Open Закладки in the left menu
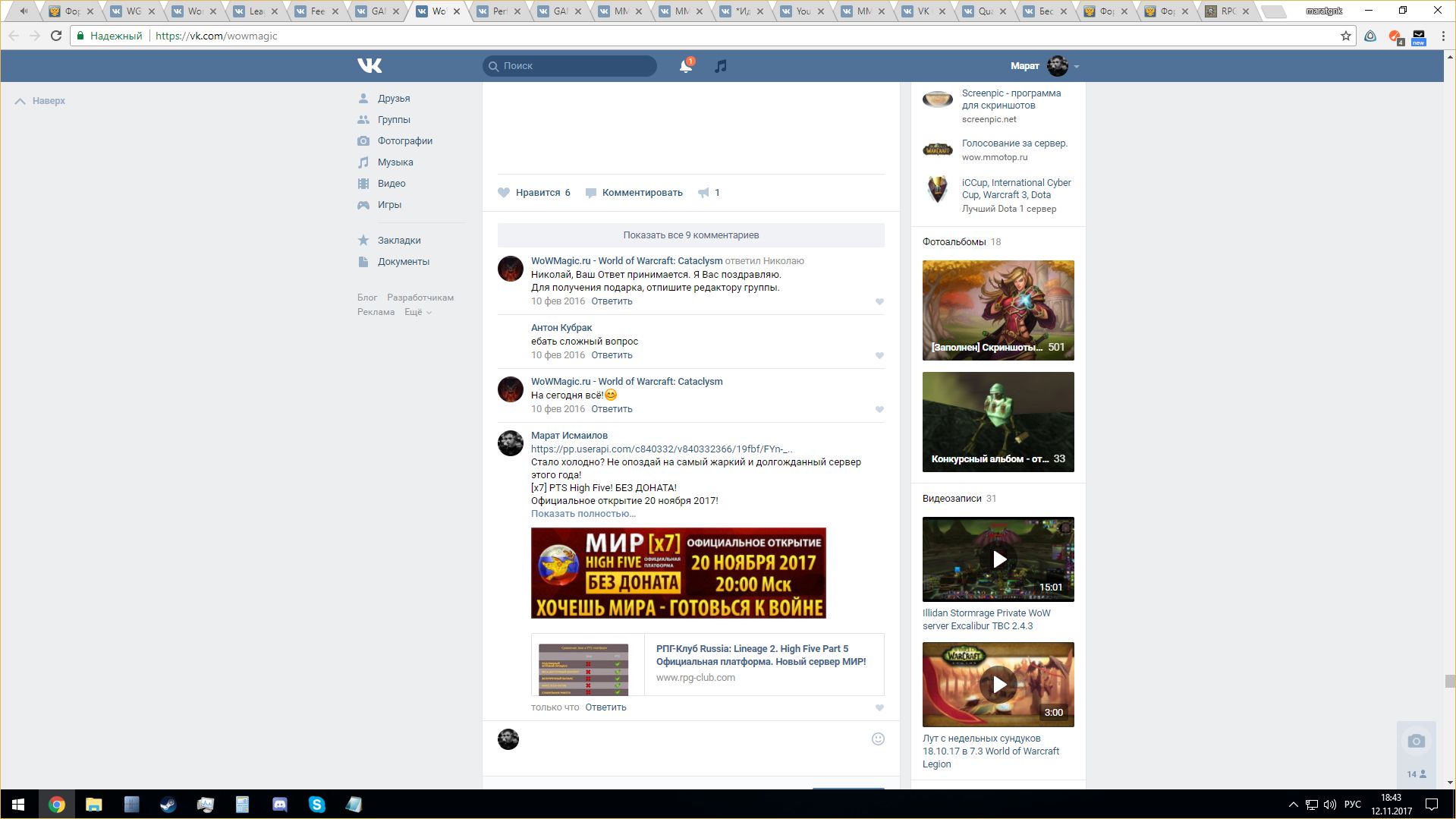This screenshot has height=819, width=1456. click(398, 241)
